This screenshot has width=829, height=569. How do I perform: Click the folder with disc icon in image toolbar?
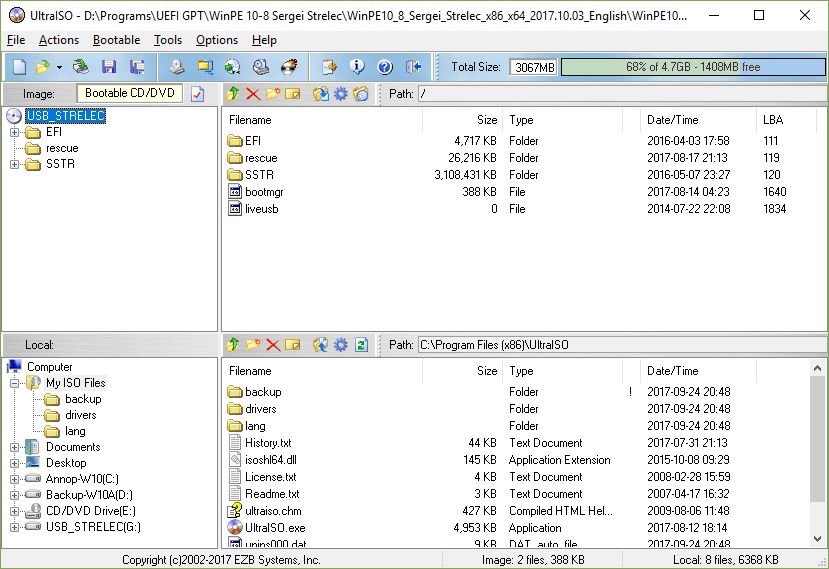[361, 94]
